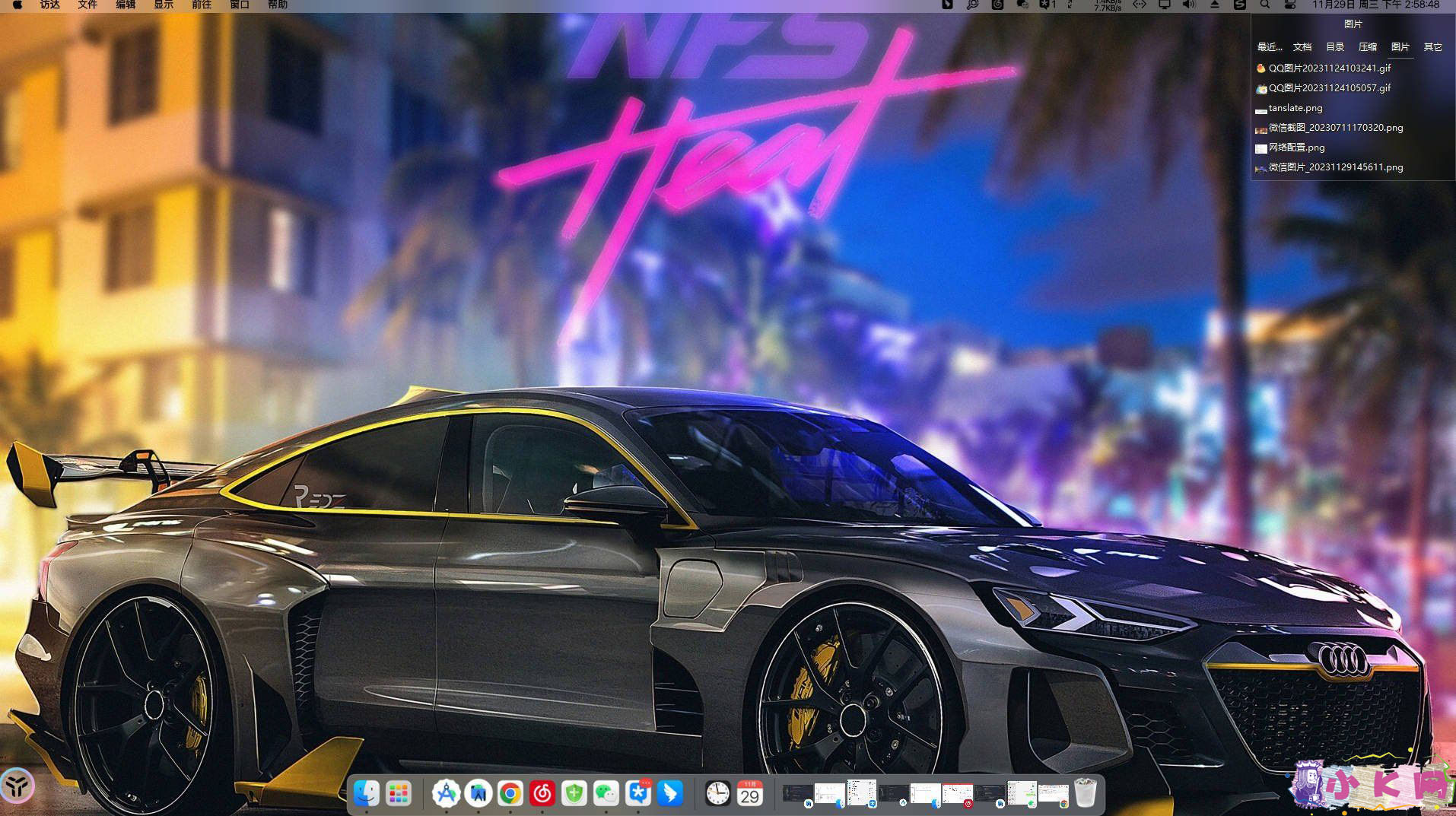Toggle Control Center in the menu bar
Screen dimensions: 1456x816
1290,5
